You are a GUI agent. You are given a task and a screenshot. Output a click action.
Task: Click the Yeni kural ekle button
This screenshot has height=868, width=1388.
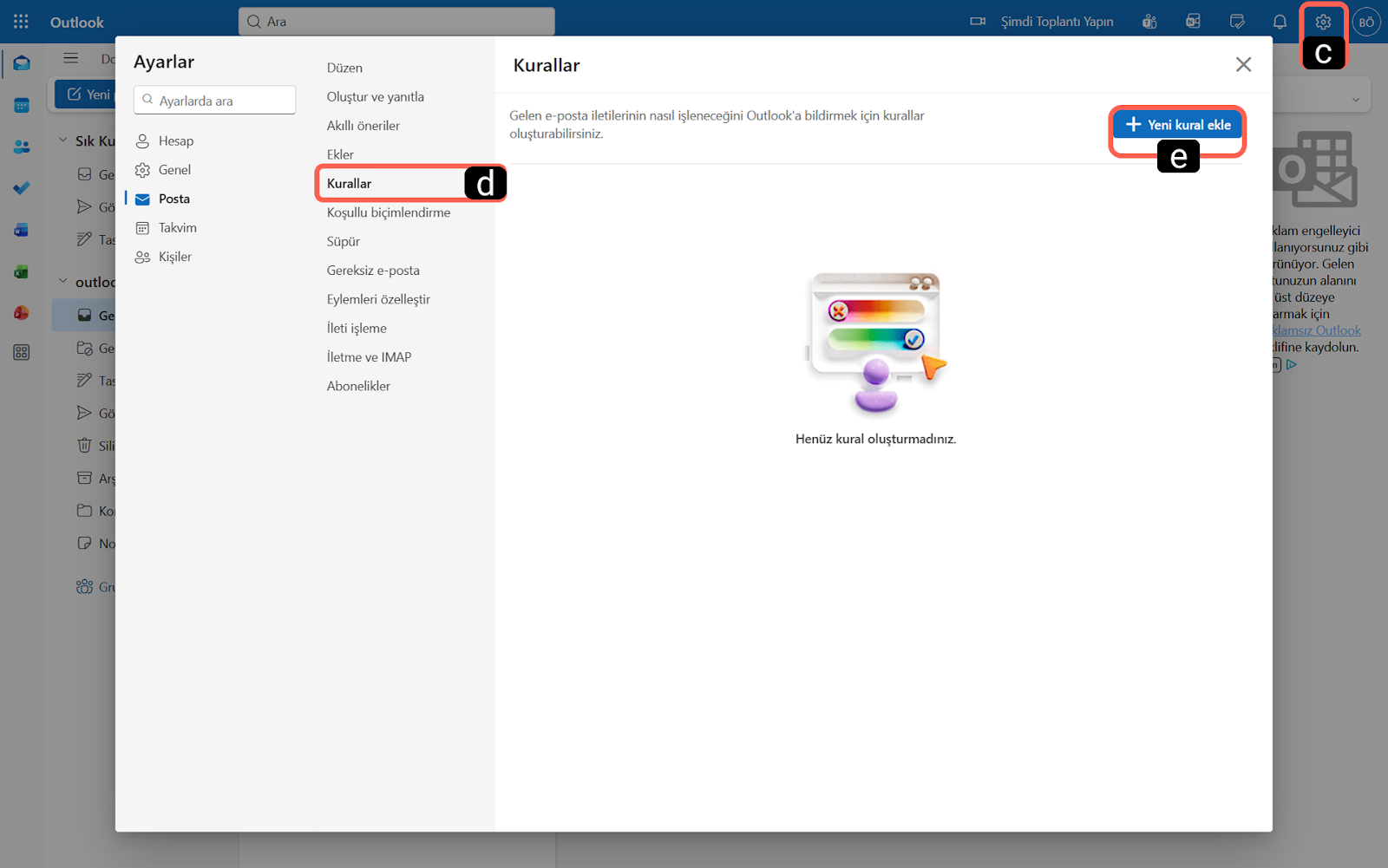[1177, 125]
